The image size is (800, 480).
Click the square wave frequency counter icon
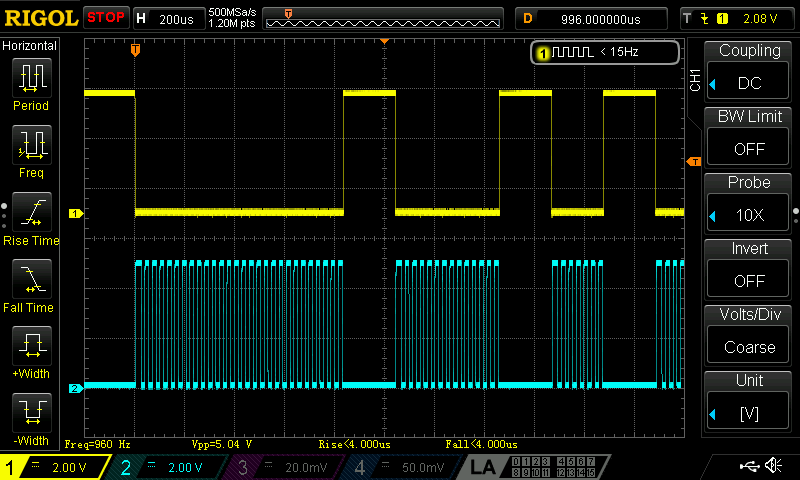(572, 52)
